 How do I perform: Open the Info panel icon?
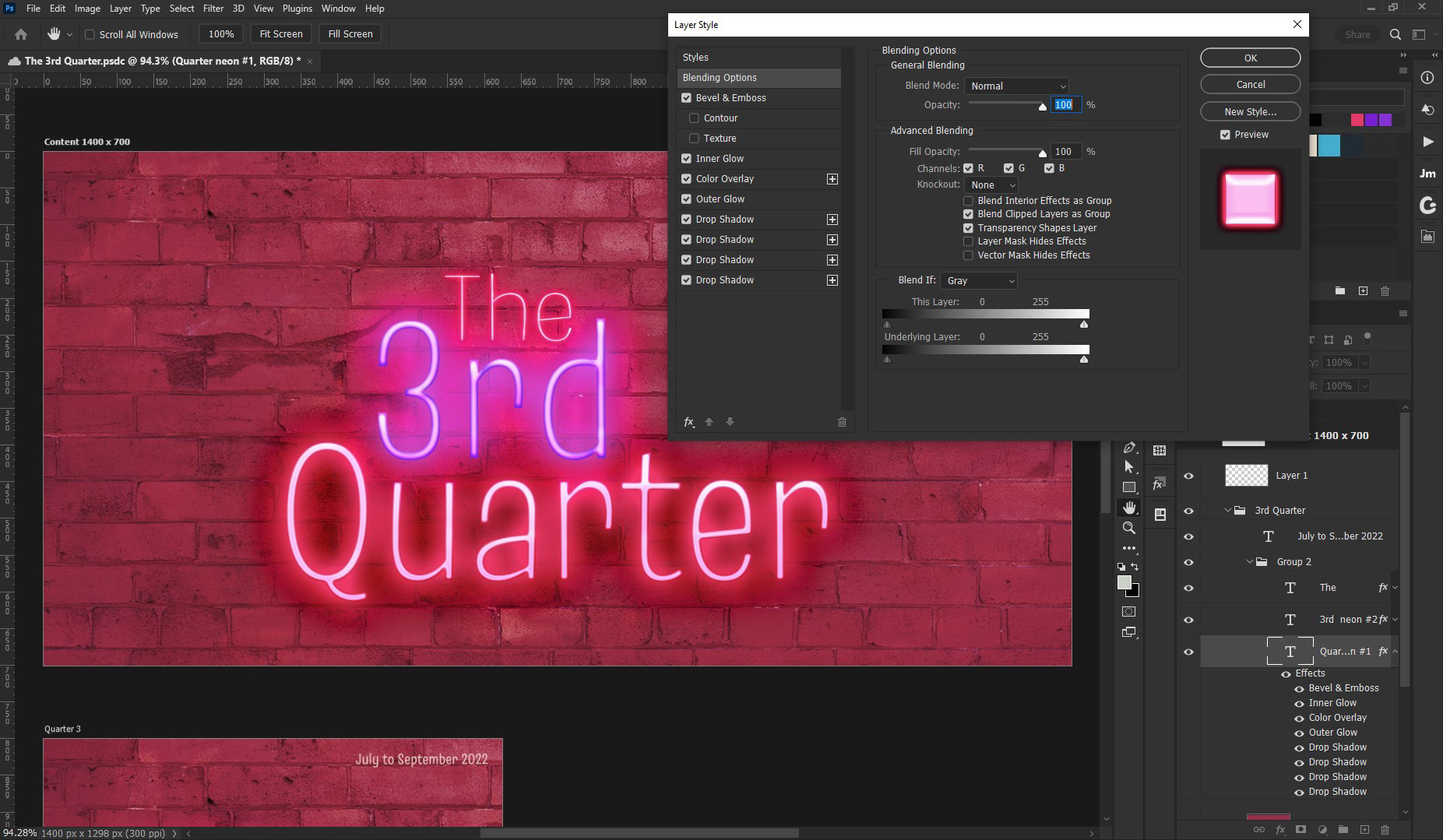[1427, 78]
